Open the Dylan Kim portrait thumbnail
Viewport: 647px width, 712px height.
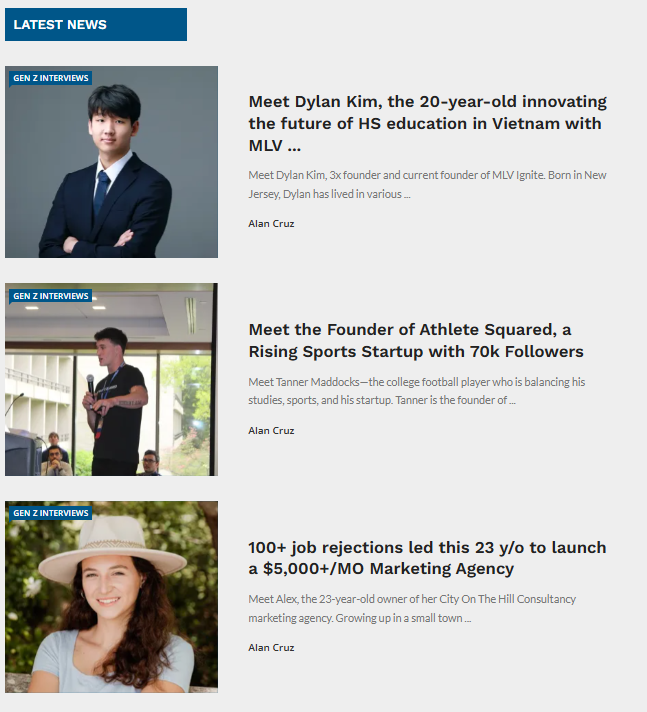click(x=111, y=162)
